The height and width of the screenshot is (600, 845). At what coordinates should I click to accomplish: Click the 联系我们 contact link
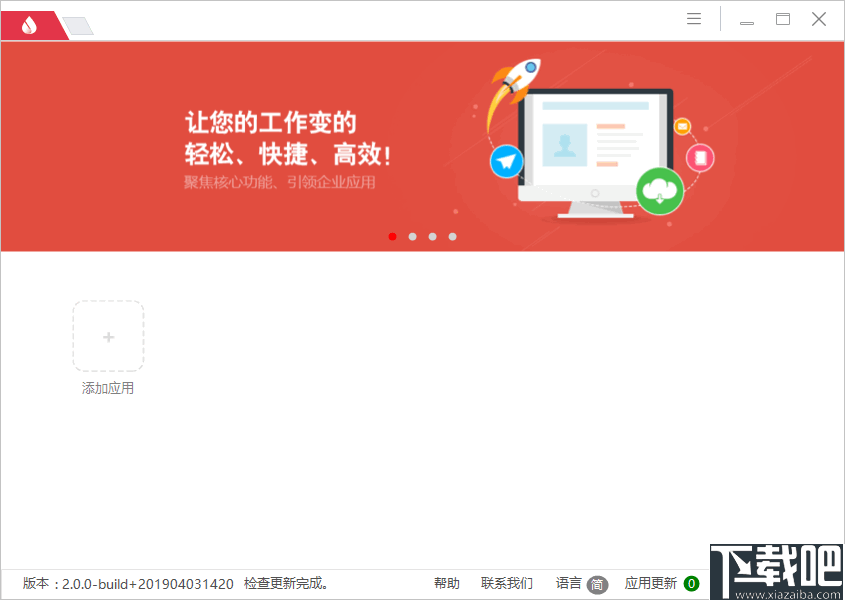click(506, 583)
